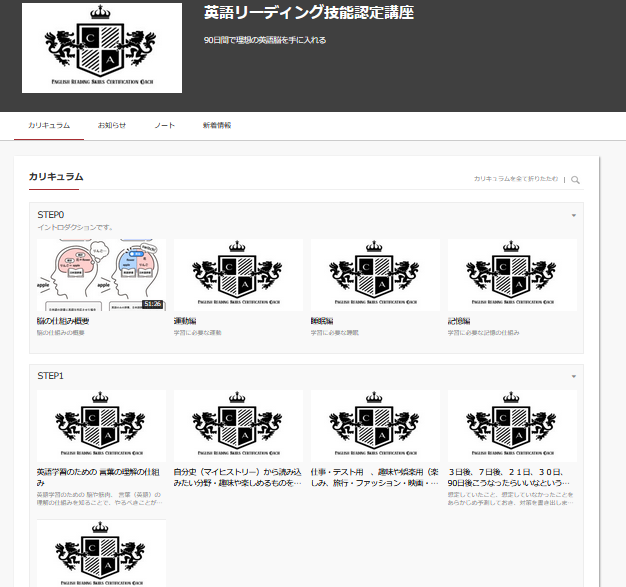626x587 pixels.
Task: Open the 睡眠編 lesson thumbnail
Action: coord(375,274)
